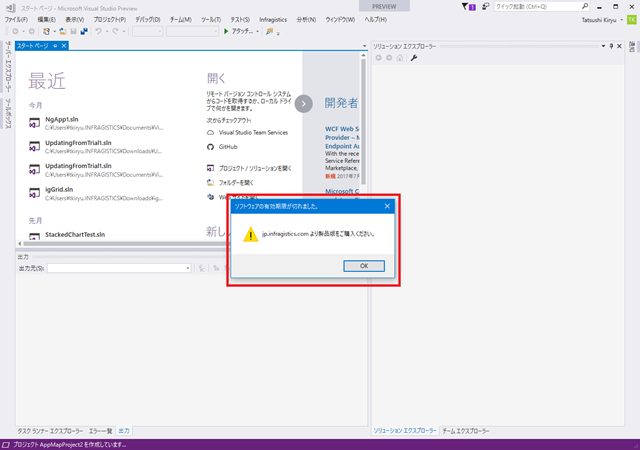The height and width of the screenshot is (450, 640).
Task: Open the View (表示) menu
Action: click(x=75, y=20)
